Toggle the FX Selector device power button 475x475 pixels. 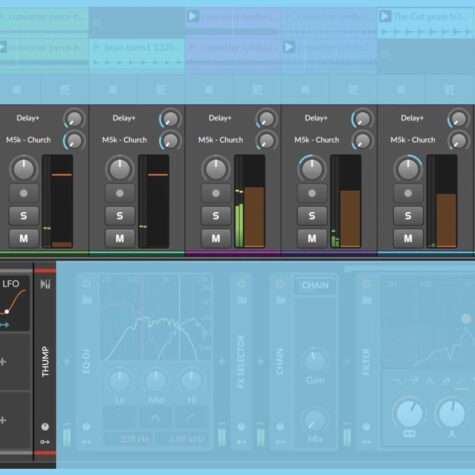pos(242,283)
